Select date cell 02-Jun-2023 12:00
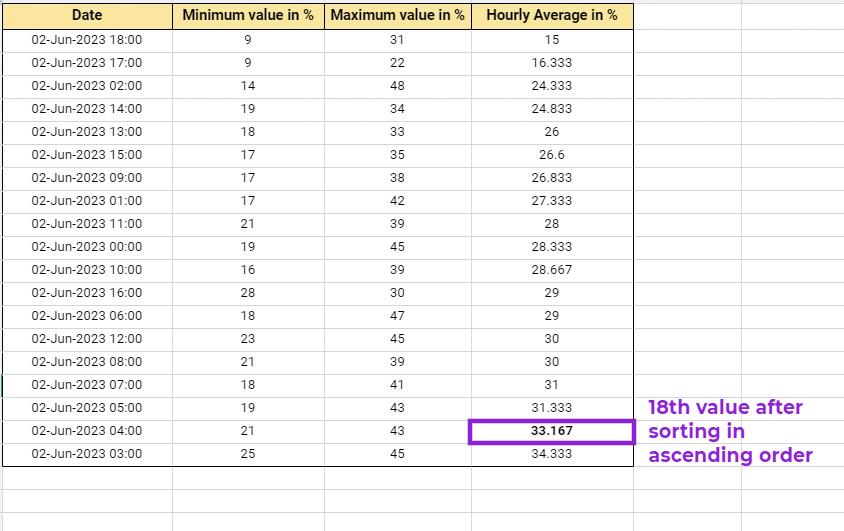844x531 pixels. pos(87,339)
